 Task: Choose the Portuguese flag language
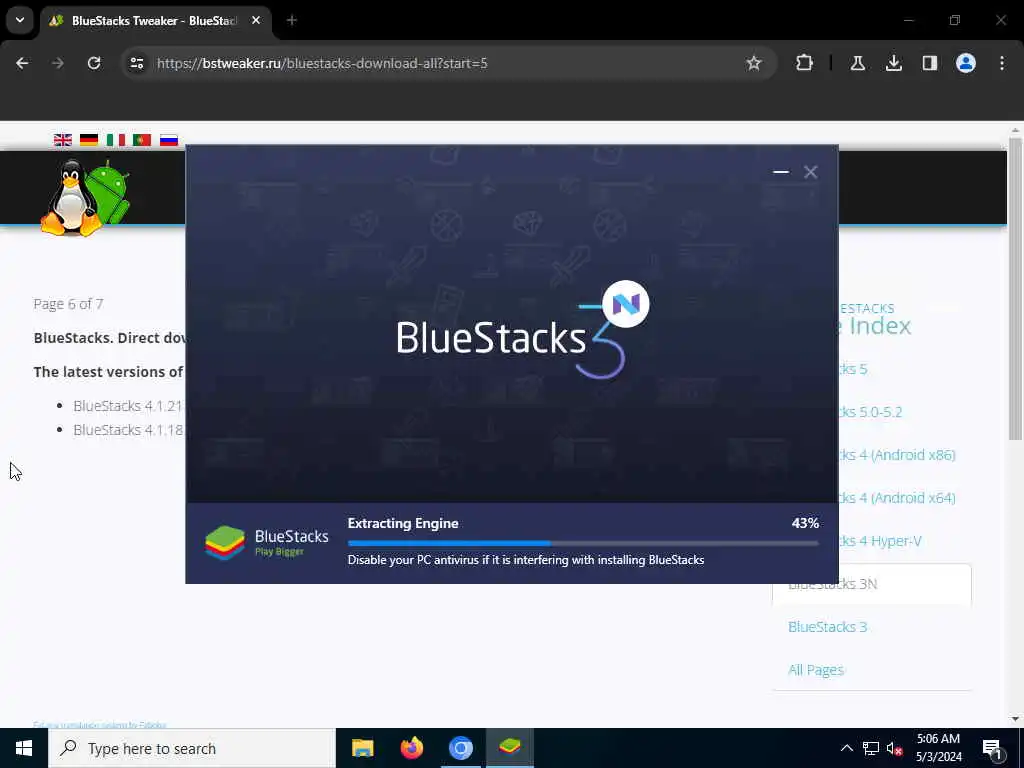142,140
